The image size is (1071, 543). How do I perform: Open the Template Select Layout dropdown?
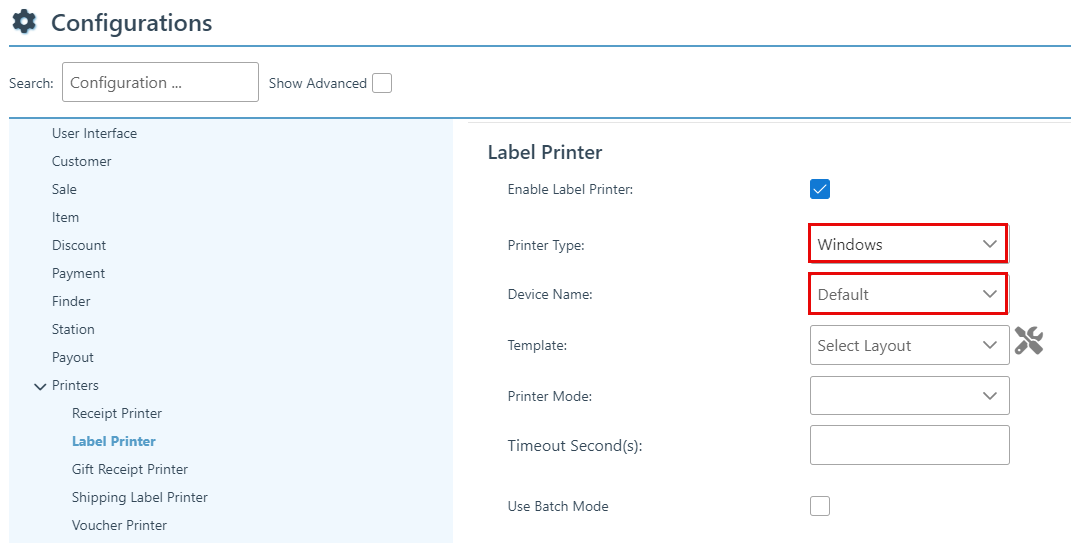pyautogui.click(x=908, y=345)
